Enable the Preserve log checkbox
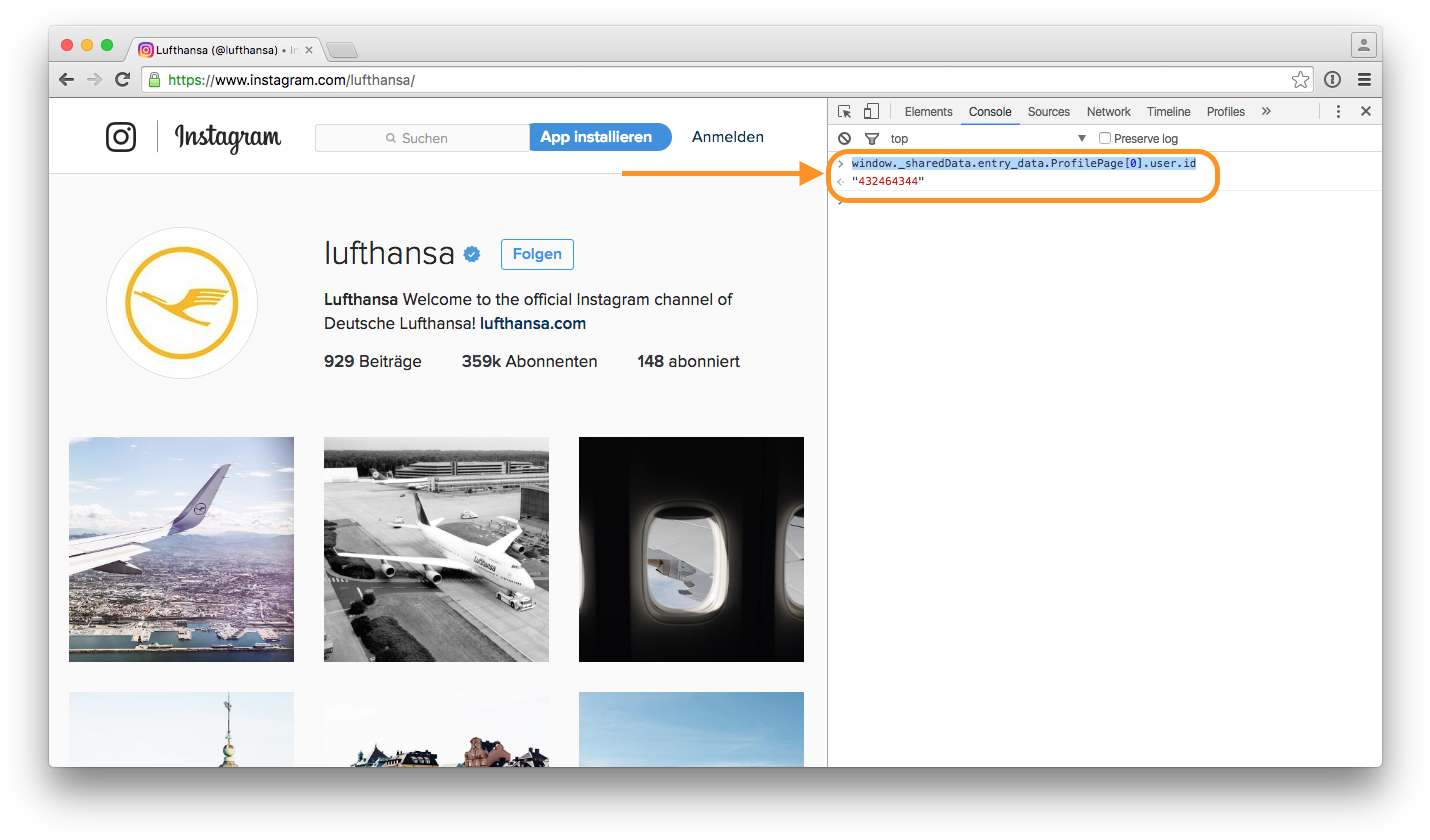The image size is (1430, 840). click(1104, 138)
